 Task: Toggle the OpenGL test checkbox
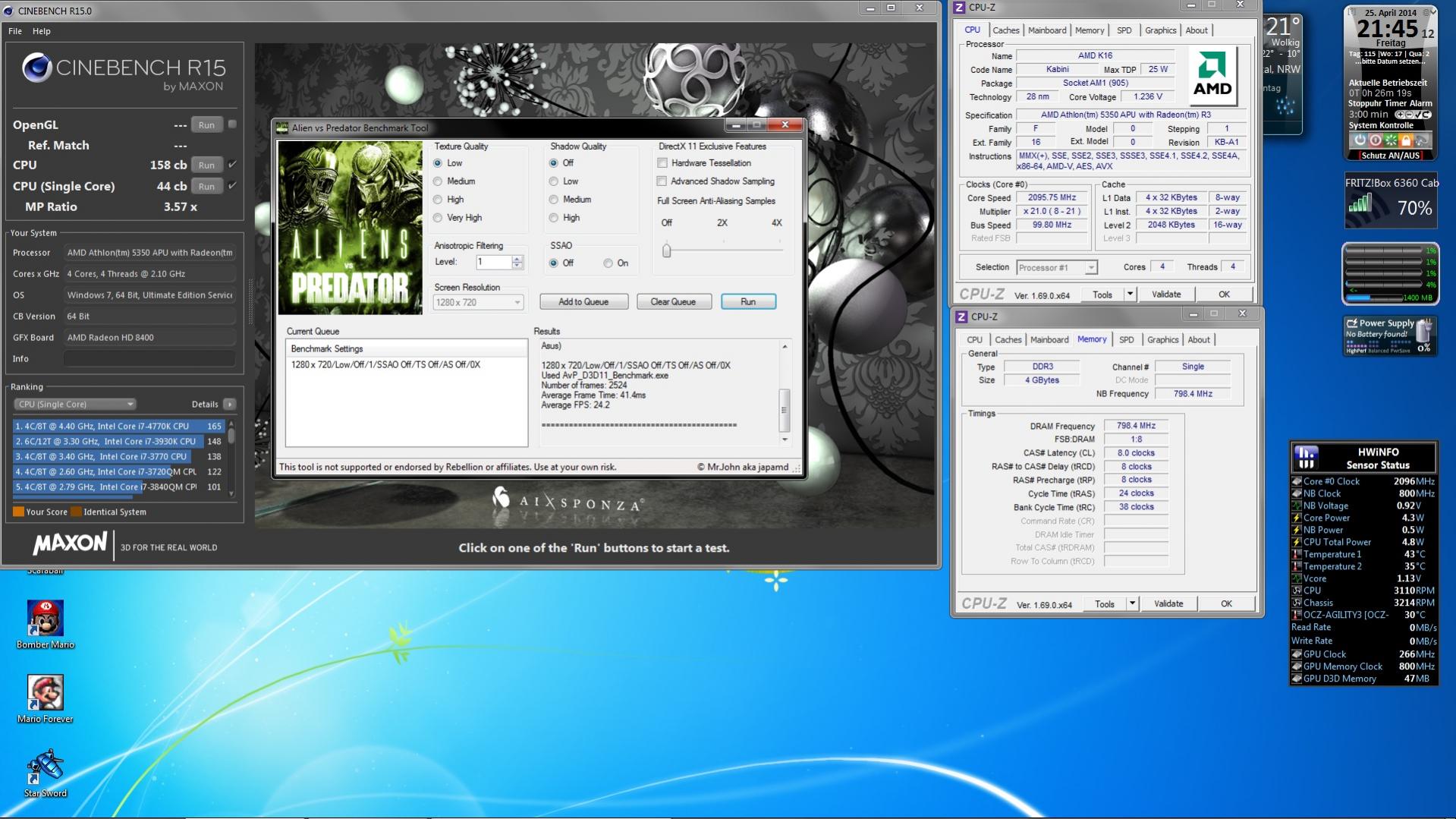click(x=233, y=124)
